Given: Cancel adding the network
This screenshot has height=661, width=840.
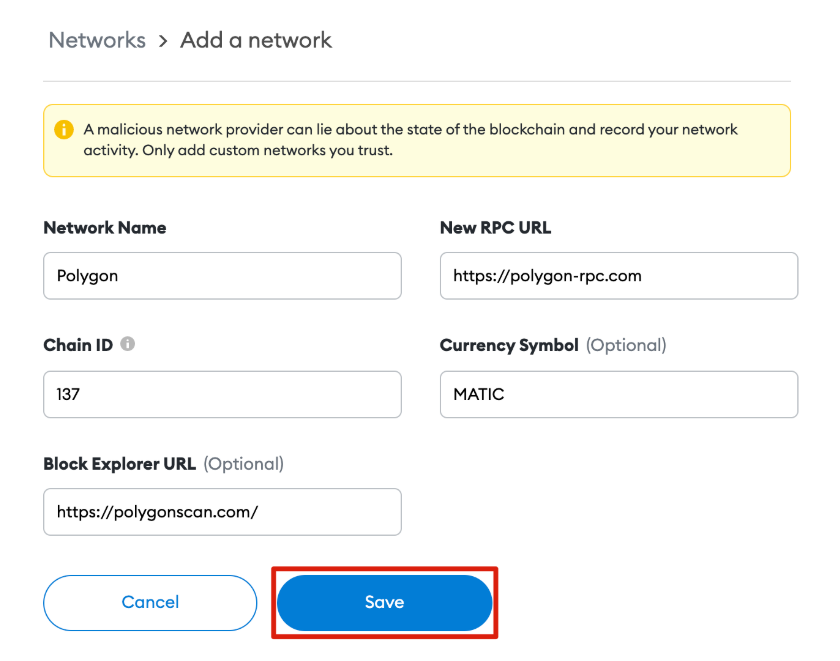Looking at the screenshot, I should point(150,602).
